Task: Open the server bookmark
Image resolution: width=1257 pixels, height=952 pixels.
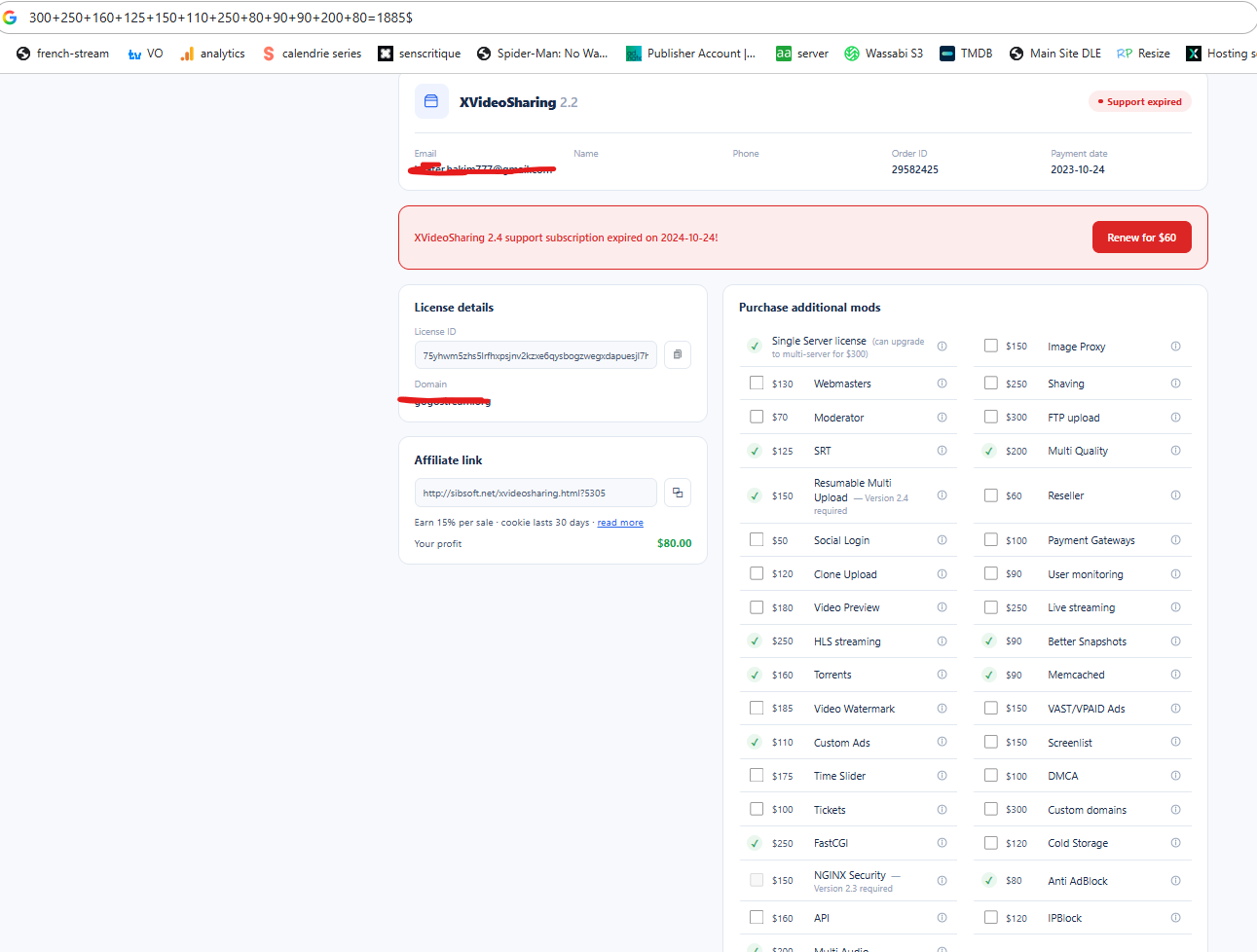Action: [802, 54]
